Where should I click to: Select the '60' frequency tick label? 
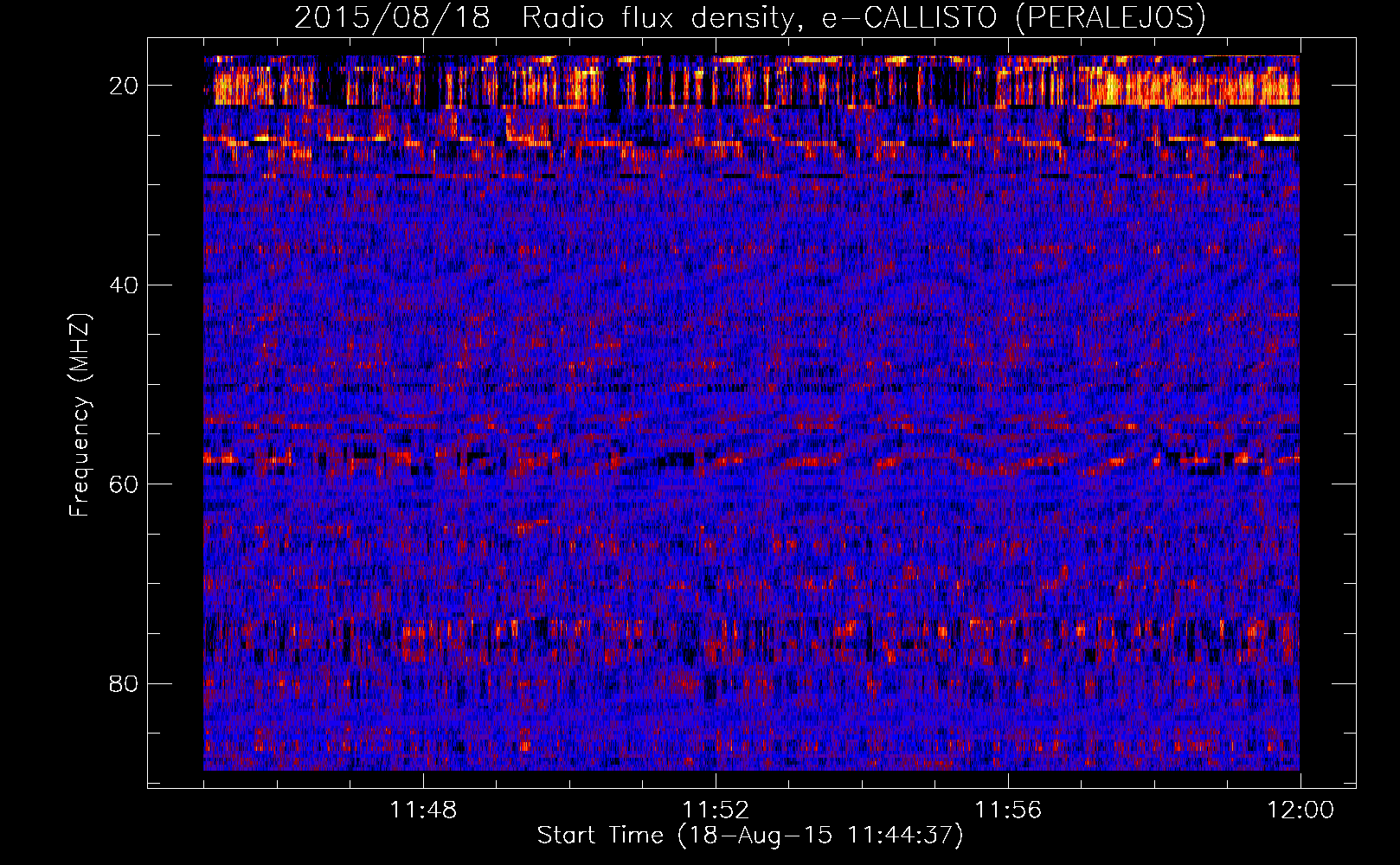pos(125,484)
